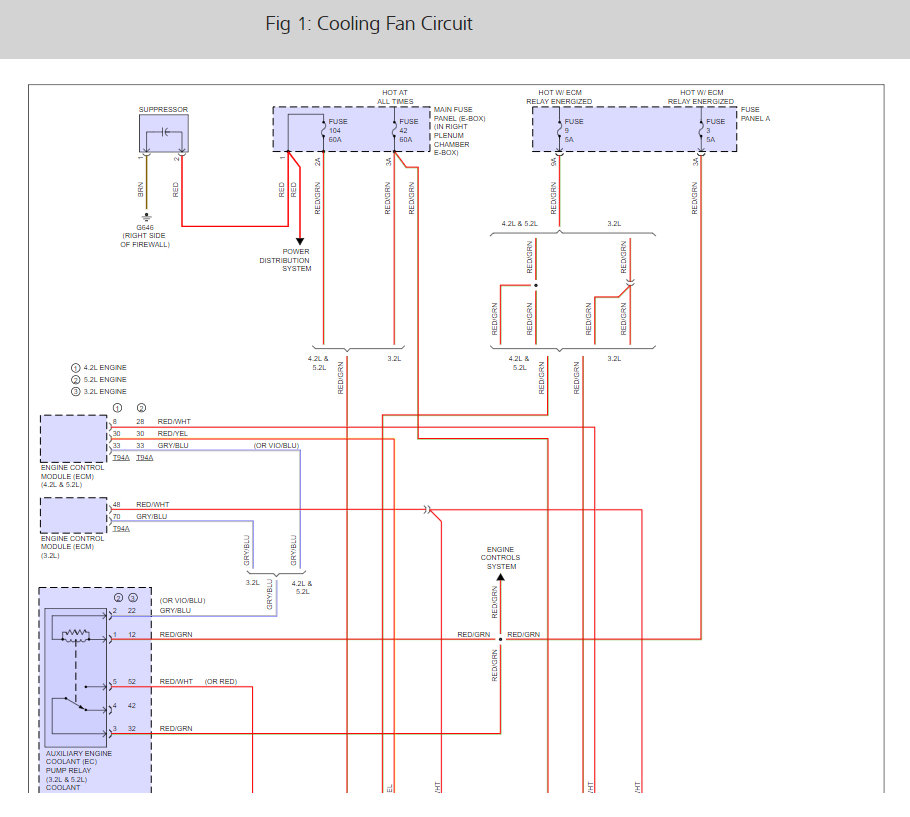Click RED/GRN label at relay pin 32
The image size is (910, 817).
pos(176,729)
